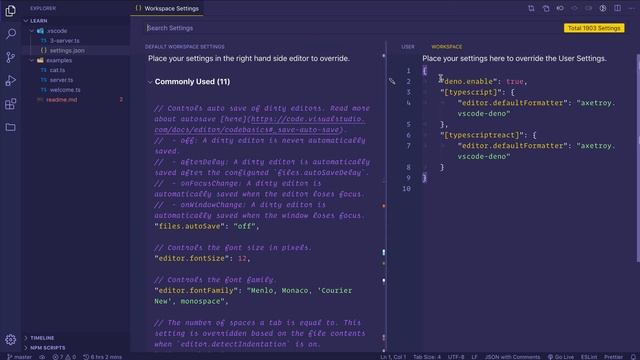Click the Ln 1, Col 1 cursor position
Viewport: 640px width, 360px height.
[x=393, y=357]
